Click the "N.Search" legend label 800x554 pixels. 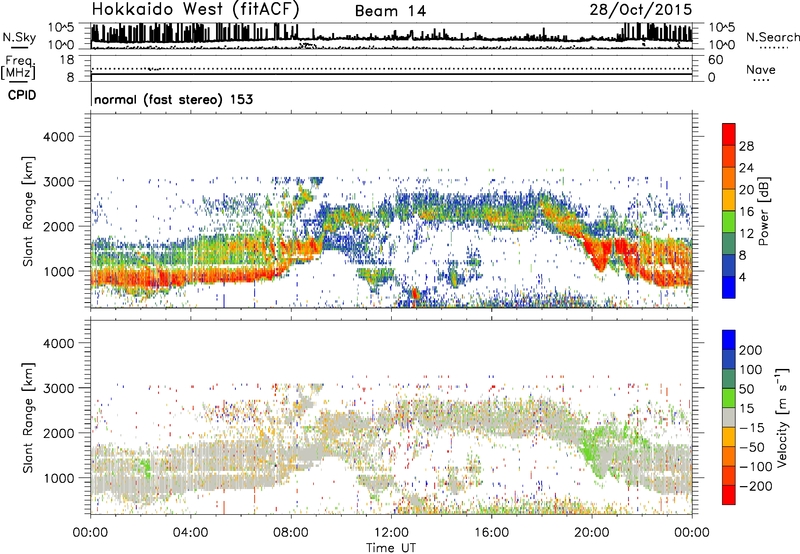click(772, 37)
